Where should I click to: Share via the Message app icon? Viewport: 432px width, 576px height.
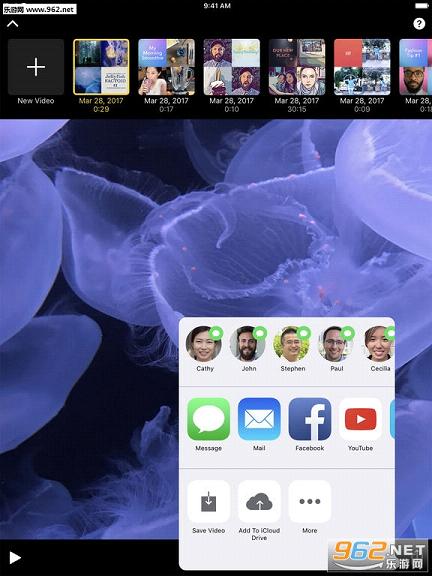coord(209,419)
